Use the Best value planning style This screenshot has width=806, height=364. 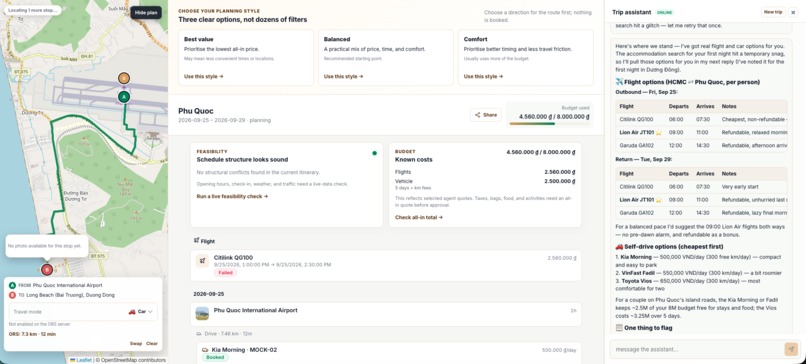pos(204,77)
